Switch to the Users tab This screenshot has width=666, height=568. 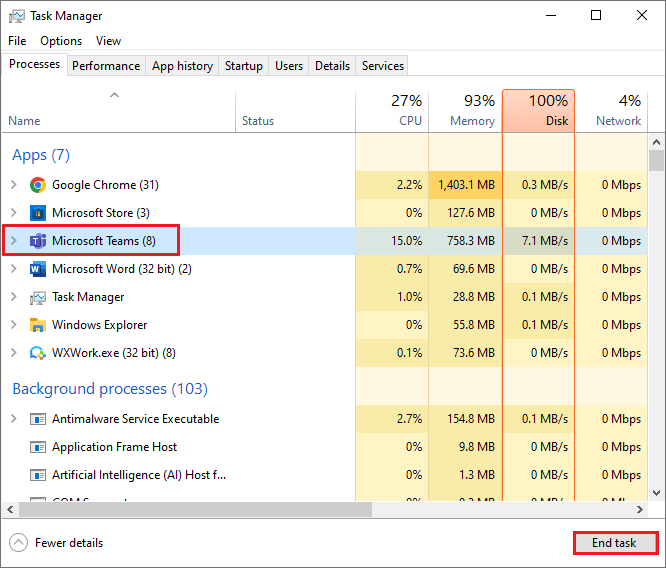pos(289,66)
